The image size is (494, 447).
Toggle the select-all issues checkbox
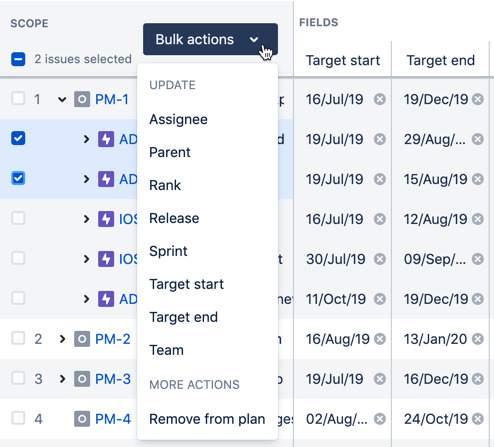18,59
